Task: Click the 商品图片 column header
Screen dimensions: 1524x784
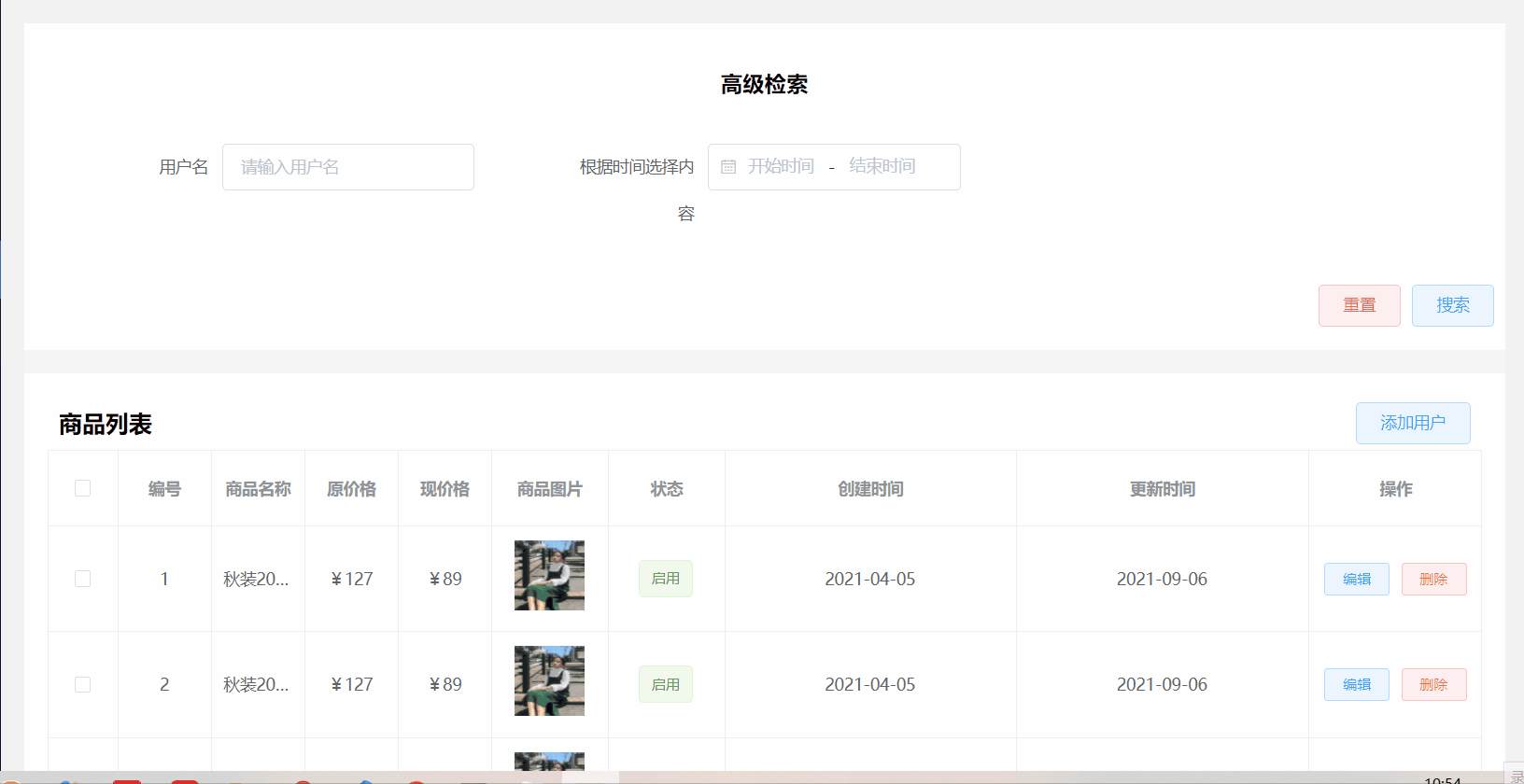Action: click(x=549, y=489)
